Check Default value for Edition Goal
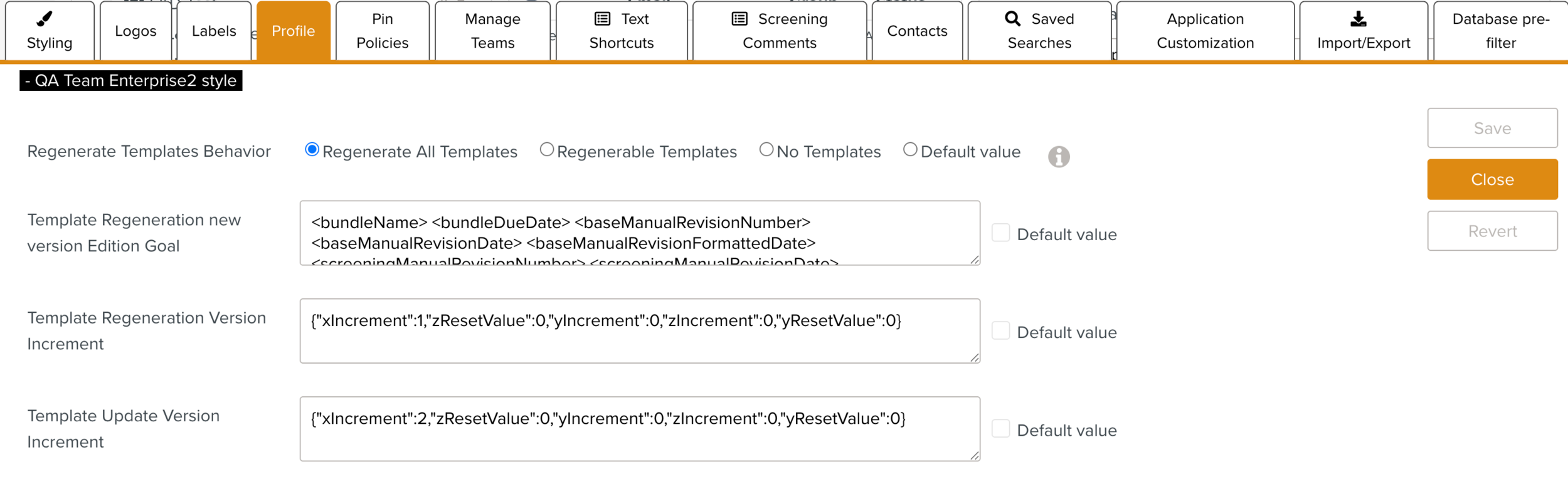Viewport: 1568px width, 479px height. (x=1001, y=233)
